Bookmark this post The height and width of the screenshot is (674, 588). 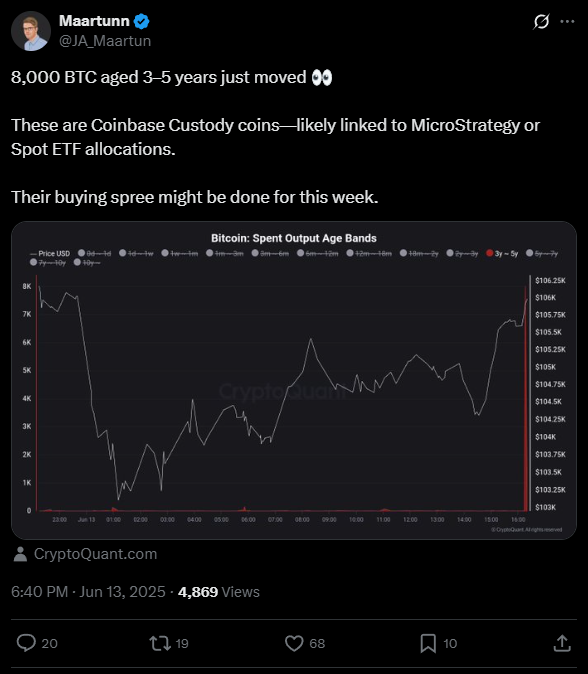[x=428, y=643]
